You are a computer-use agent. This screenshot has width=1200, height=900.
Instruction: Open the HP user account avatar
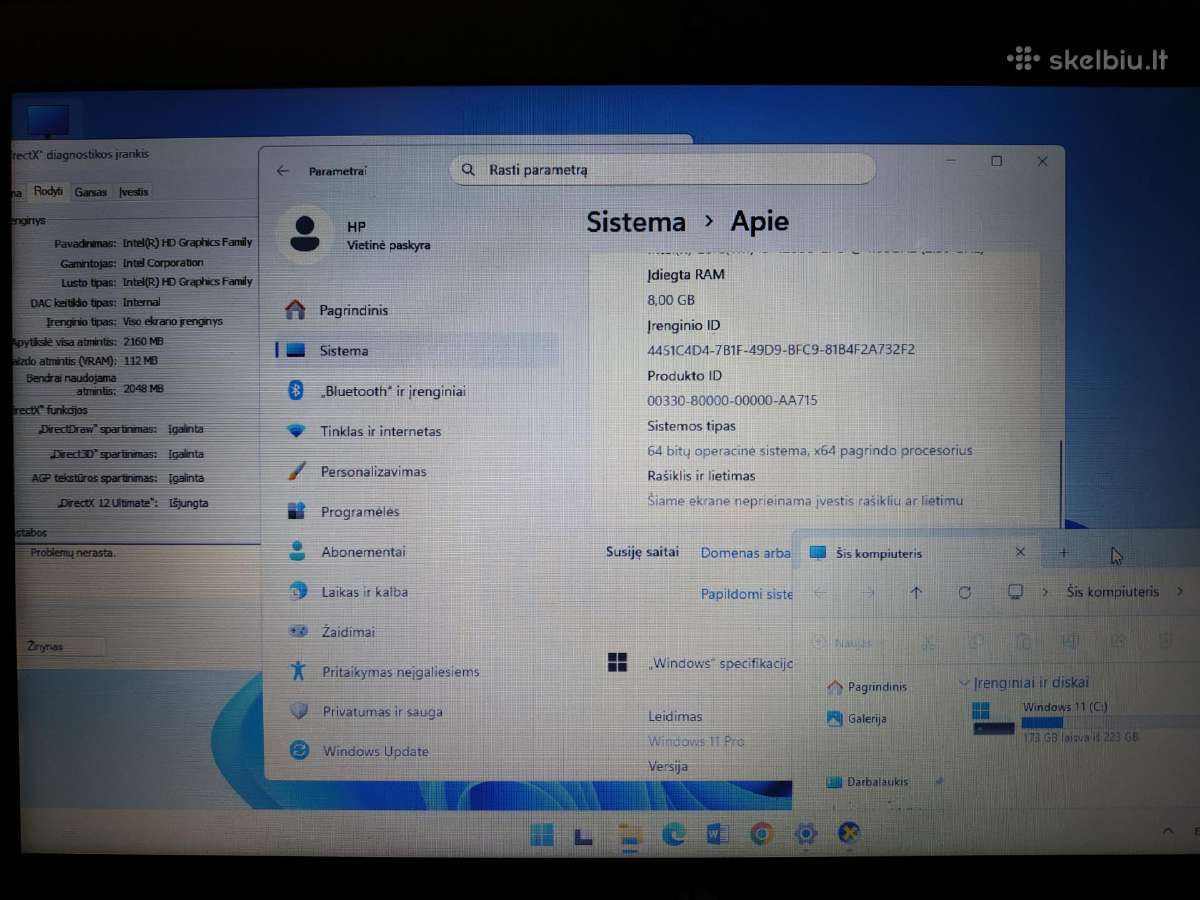point(304,234)
